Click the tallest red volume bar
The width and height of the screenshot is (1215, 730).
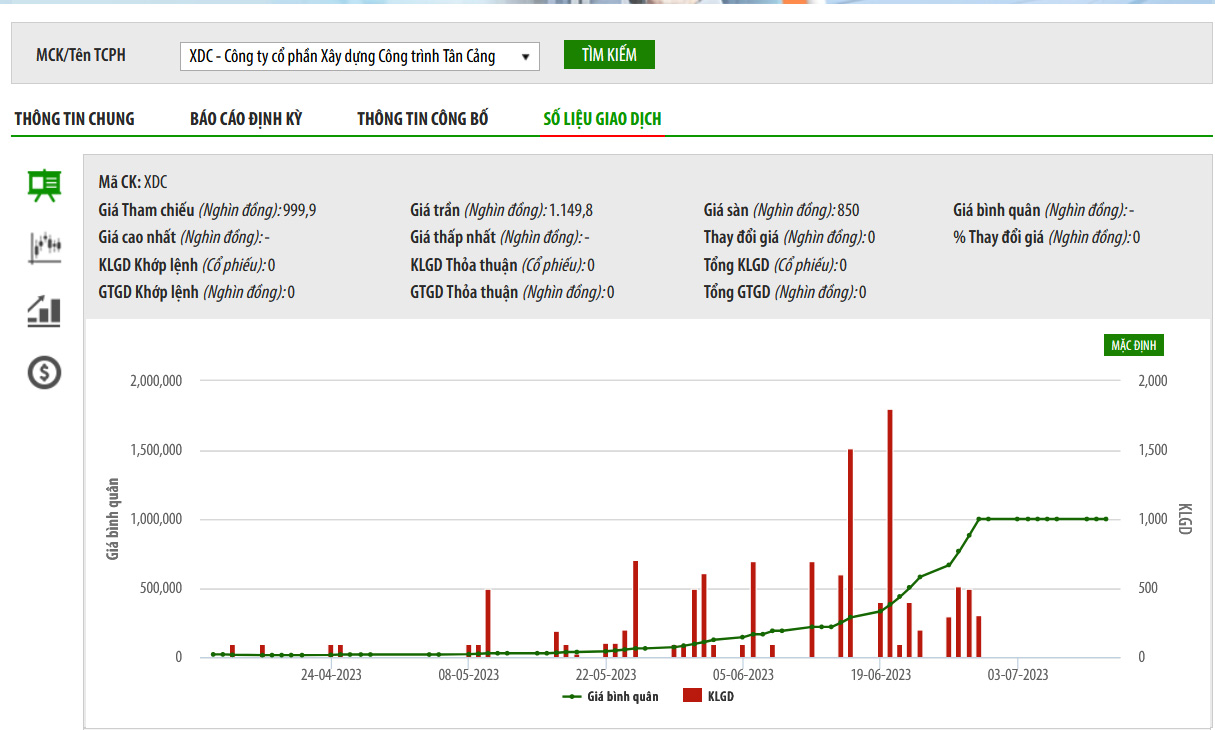pos(889,532)
